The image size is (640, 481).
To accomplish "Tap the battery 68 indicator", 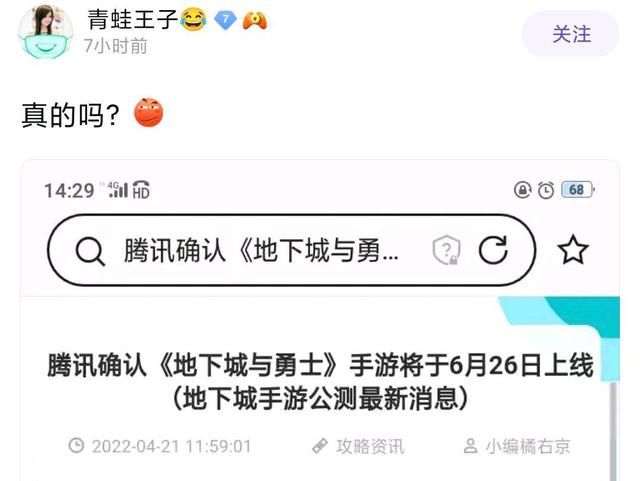I will 578,189.
